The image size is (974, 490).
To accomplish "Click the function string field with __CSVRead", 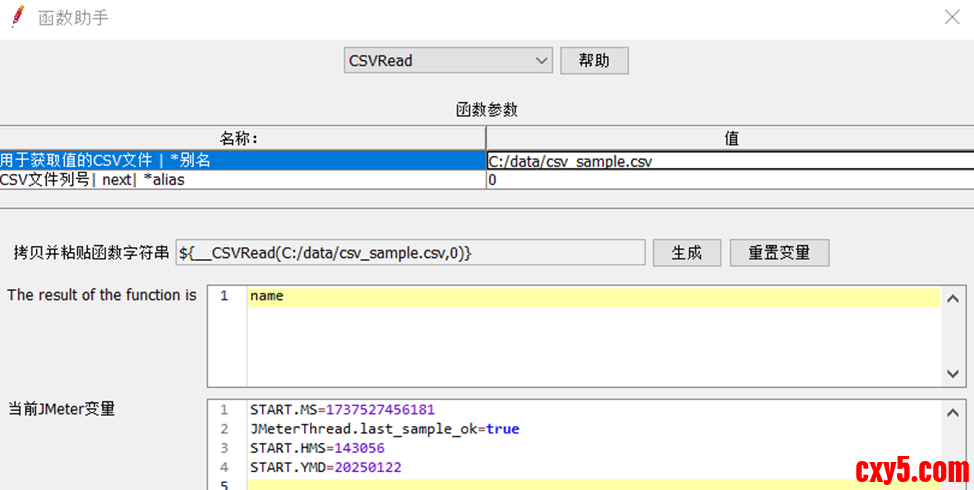I will 410,253.
